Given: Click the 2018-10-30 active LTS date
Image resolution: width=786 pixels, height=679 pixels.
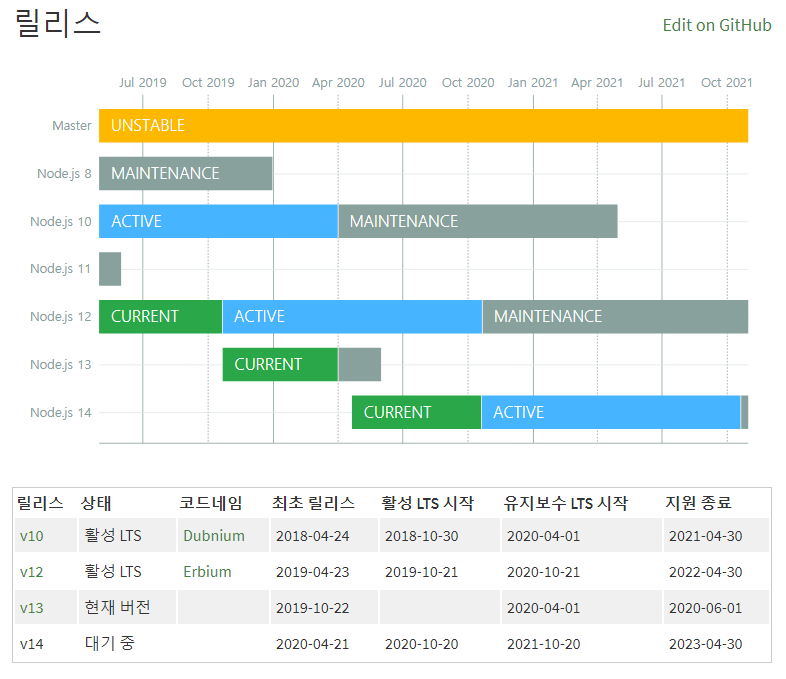Looking at the screenshot, I should pyautogui.click(x=422, y=536).
